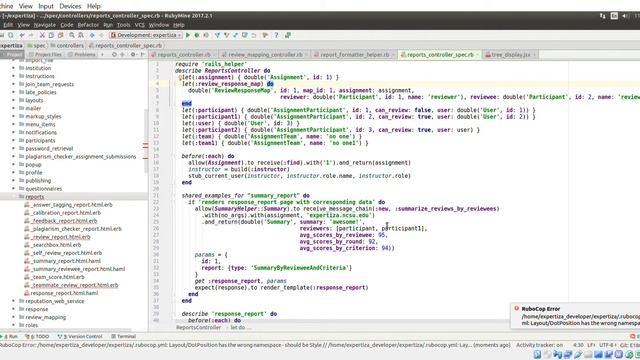640x360 pixels.
Task: Open project view settings gear icon
Action: pyautogui.click(x=133, y=54)
